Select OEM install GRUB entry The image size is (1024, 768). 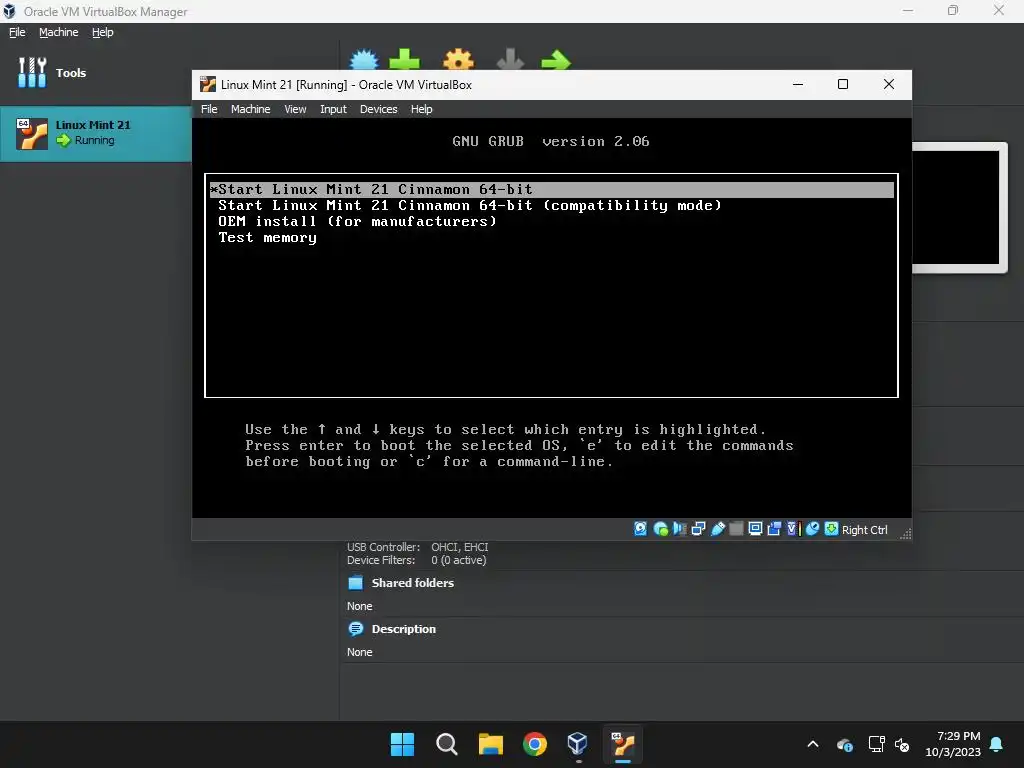click(357, 221)
